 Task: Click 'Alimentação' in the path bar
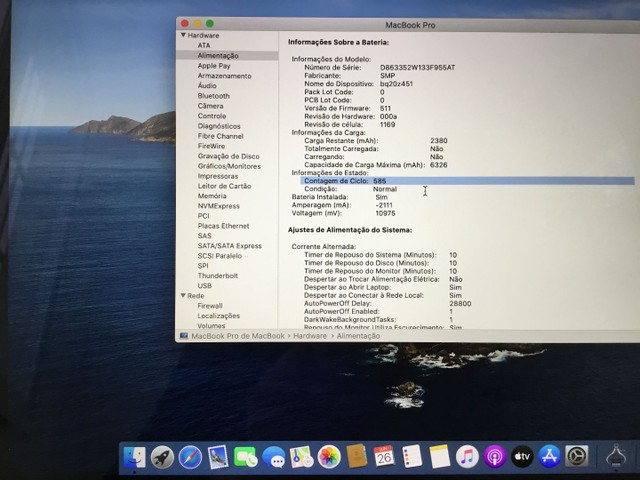point(358,336)
